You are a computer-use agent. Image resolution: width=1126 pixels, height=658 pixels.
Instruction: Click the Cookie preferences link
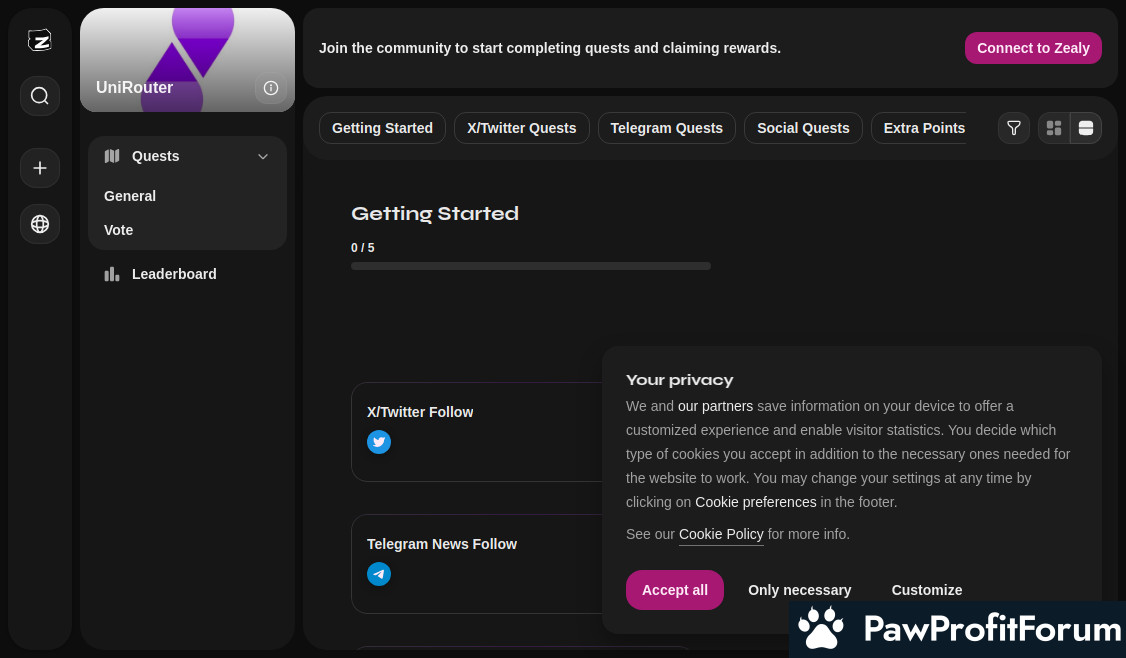(x=755, y=502)
